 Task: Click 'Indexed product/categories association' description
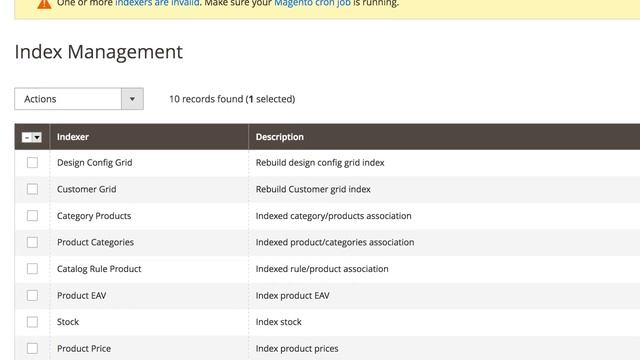[335, 242]
